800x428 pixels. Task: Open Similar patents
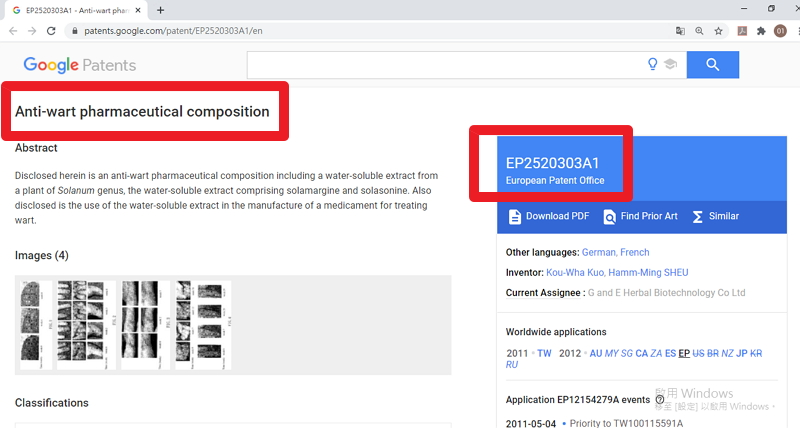coord(715,216)
